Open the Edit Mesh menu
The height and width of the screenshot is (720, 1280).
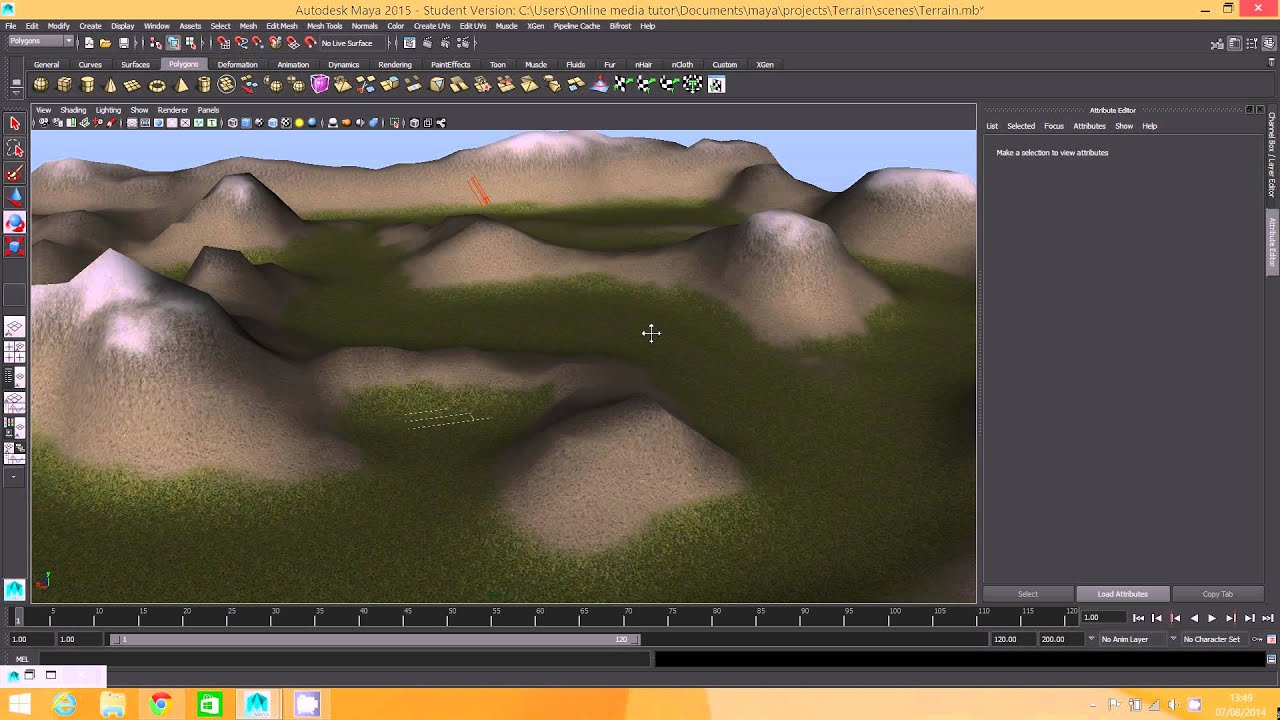pos(282,26)
